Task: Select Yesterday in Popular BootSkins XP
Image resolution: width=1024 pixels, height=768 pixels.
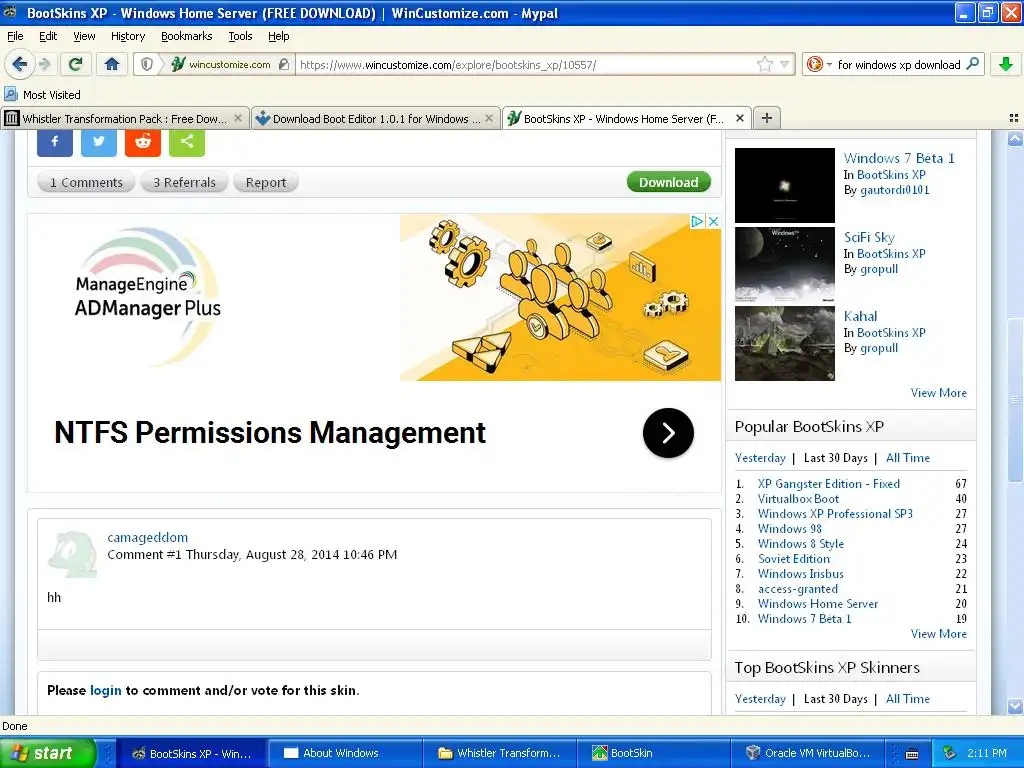Action: point(760,458)
